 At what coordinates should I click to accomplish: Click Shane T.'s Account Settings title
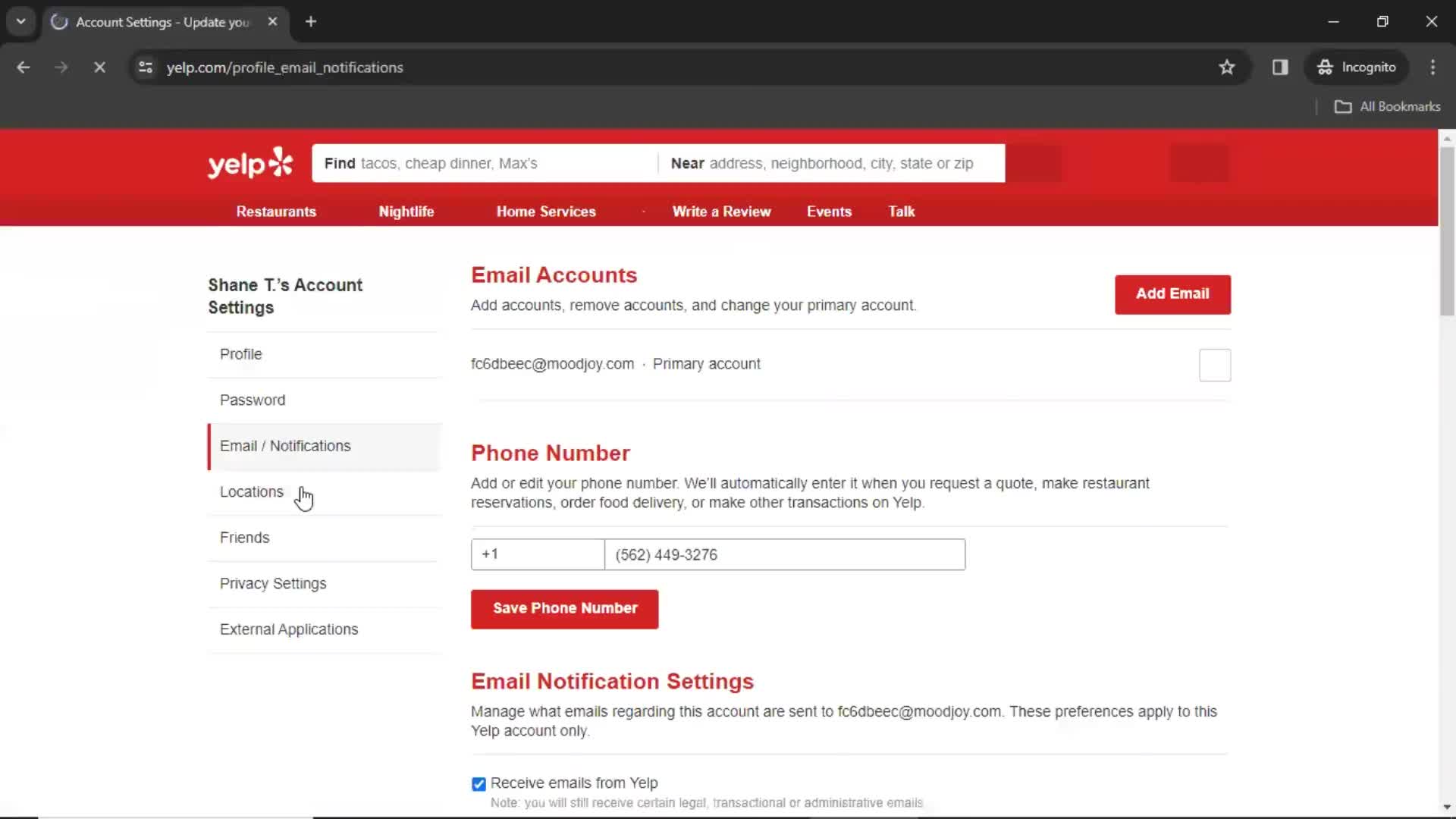coord(285,297)
